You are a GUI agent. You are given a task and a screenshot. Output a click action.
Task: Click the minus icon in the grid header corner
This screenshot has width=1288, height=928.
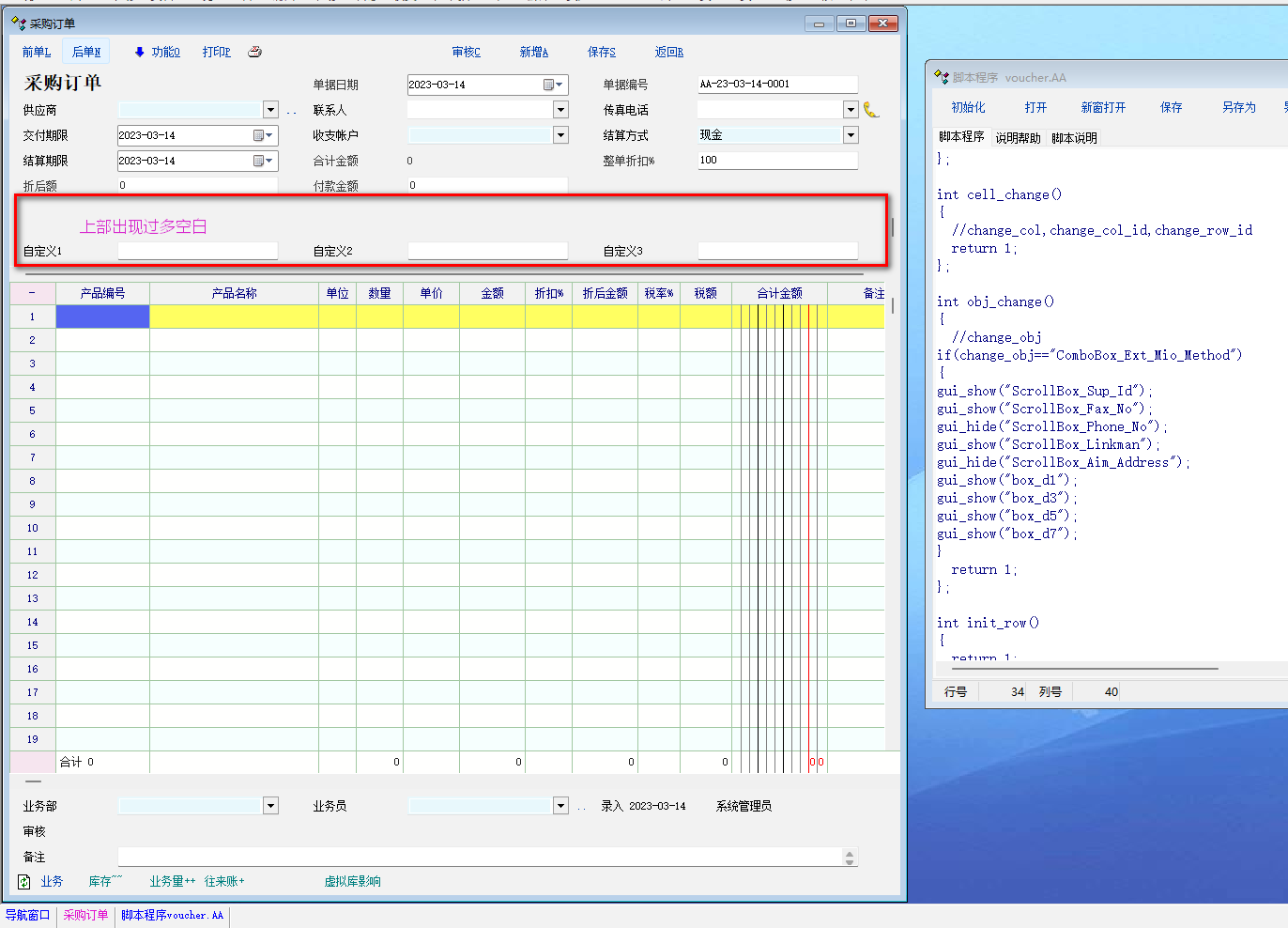coord(32,293)
